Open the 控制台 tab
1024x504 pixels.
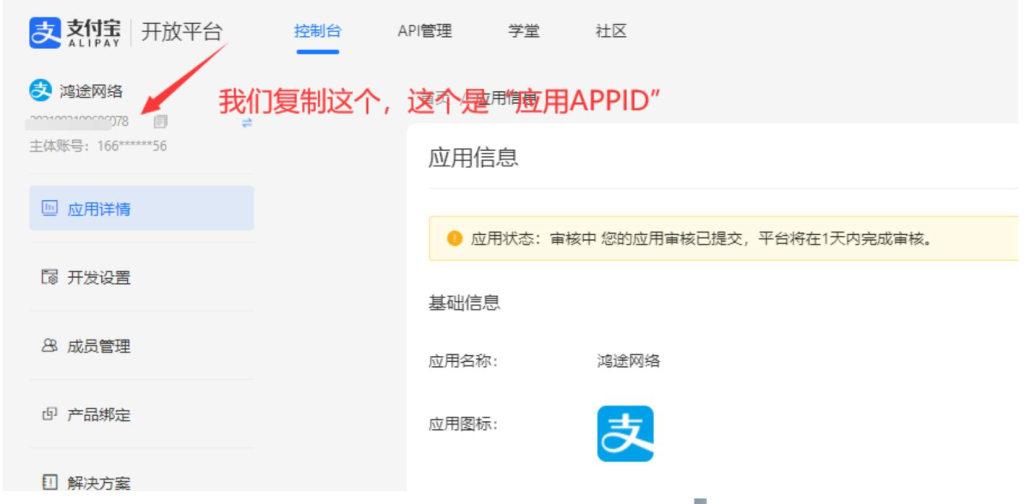(x=317, y=31)
